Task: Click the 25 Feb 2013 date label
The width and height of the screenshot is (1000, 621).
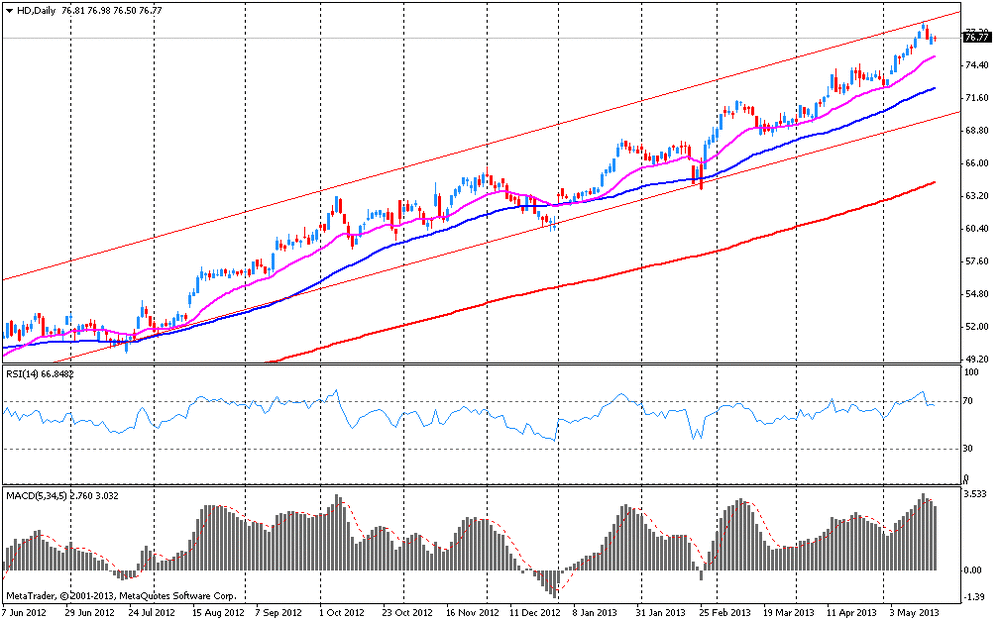Action: [725, 613]
